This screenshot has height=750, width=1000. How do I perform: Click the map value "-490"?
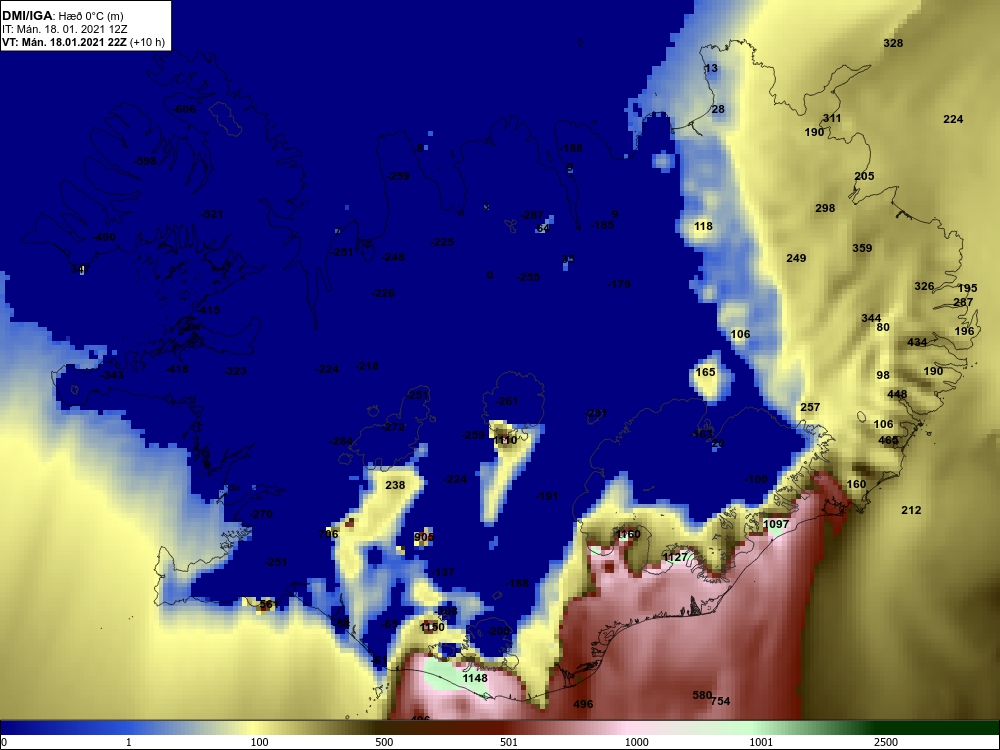[x=105, y=237]
